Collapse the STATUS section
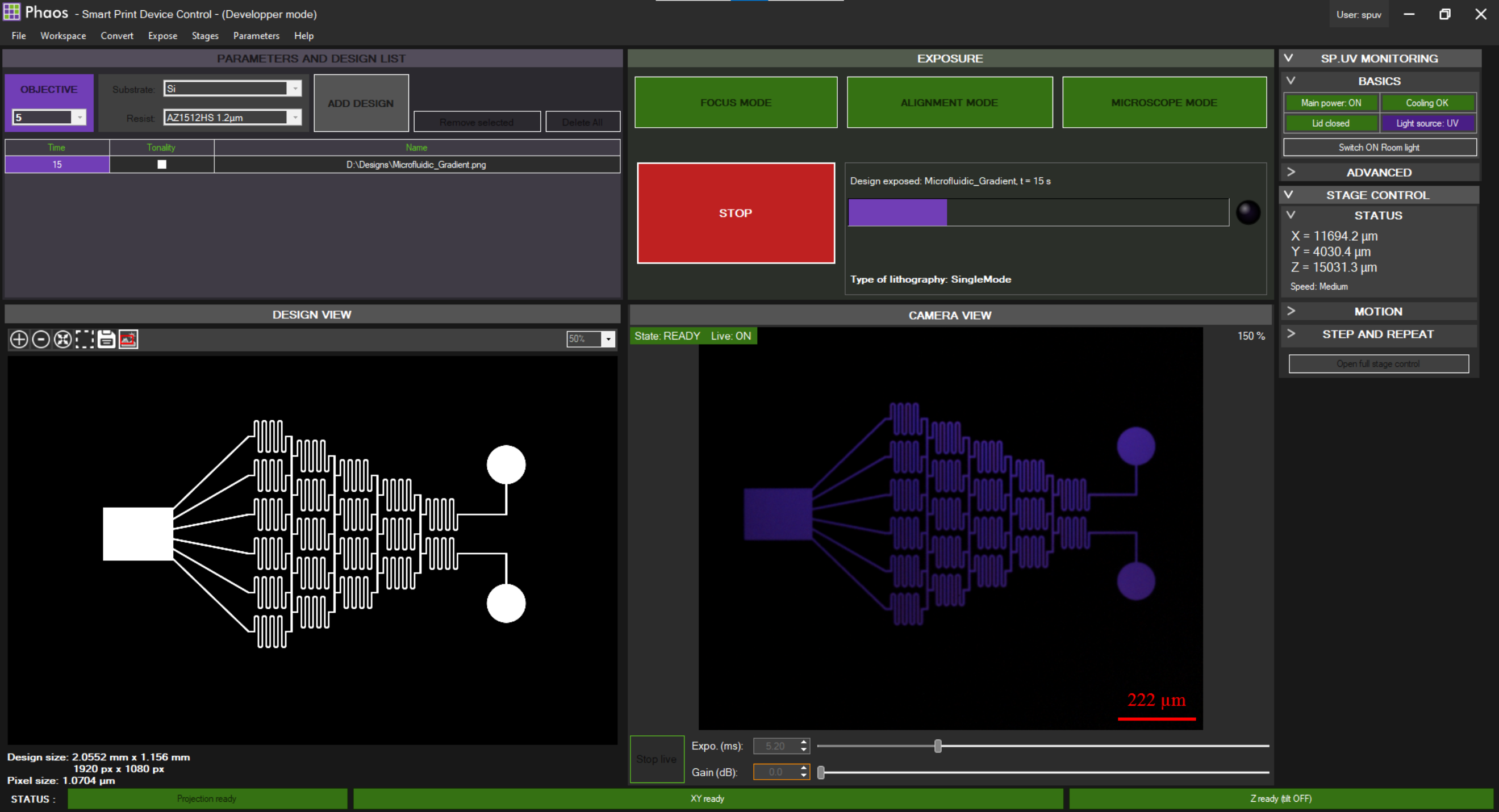1499x812 pixels. (x=1291, y=215)
